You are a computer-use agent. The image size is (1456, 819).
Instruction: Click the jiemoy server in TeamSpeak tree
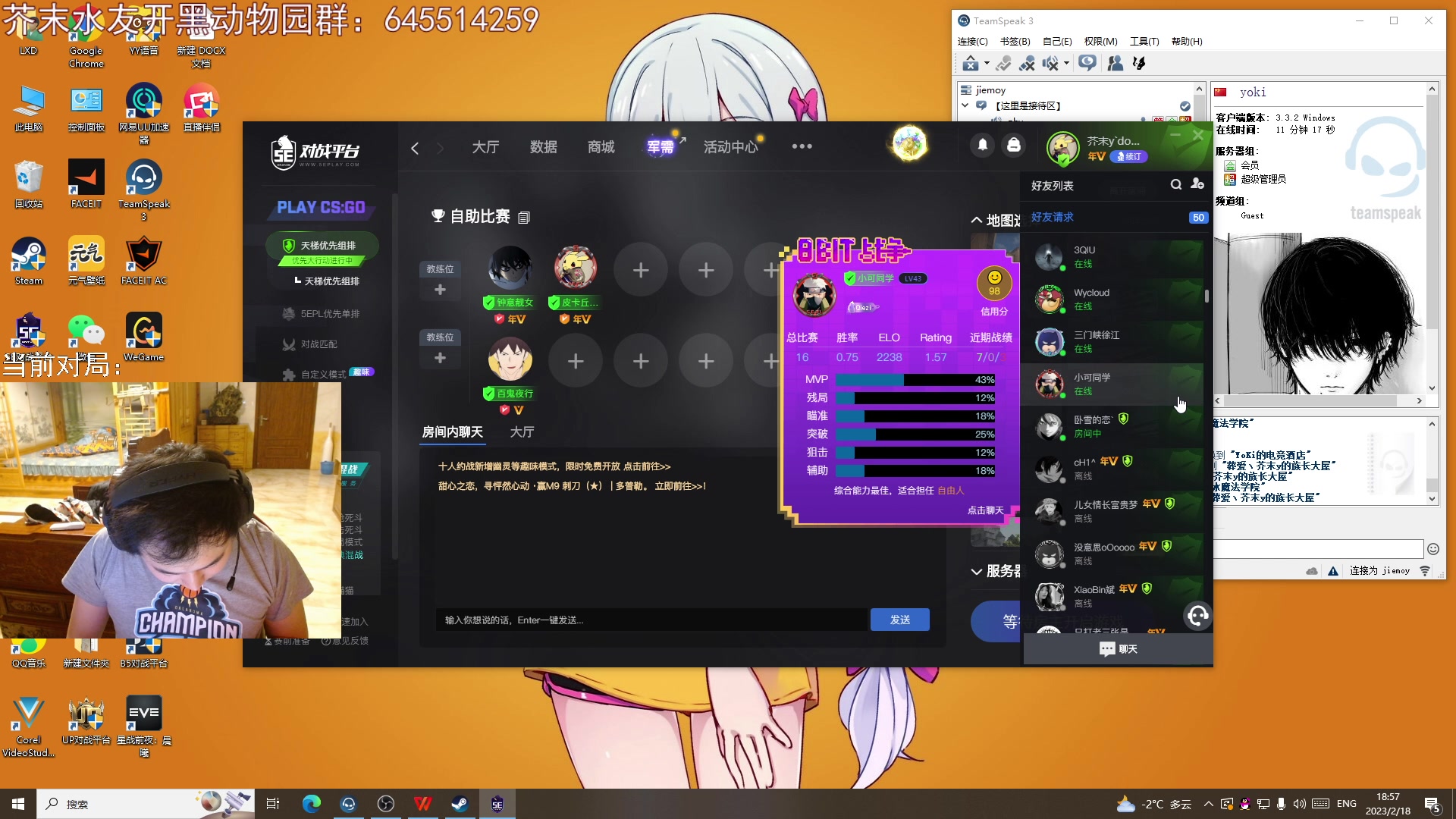pos(990,90)
